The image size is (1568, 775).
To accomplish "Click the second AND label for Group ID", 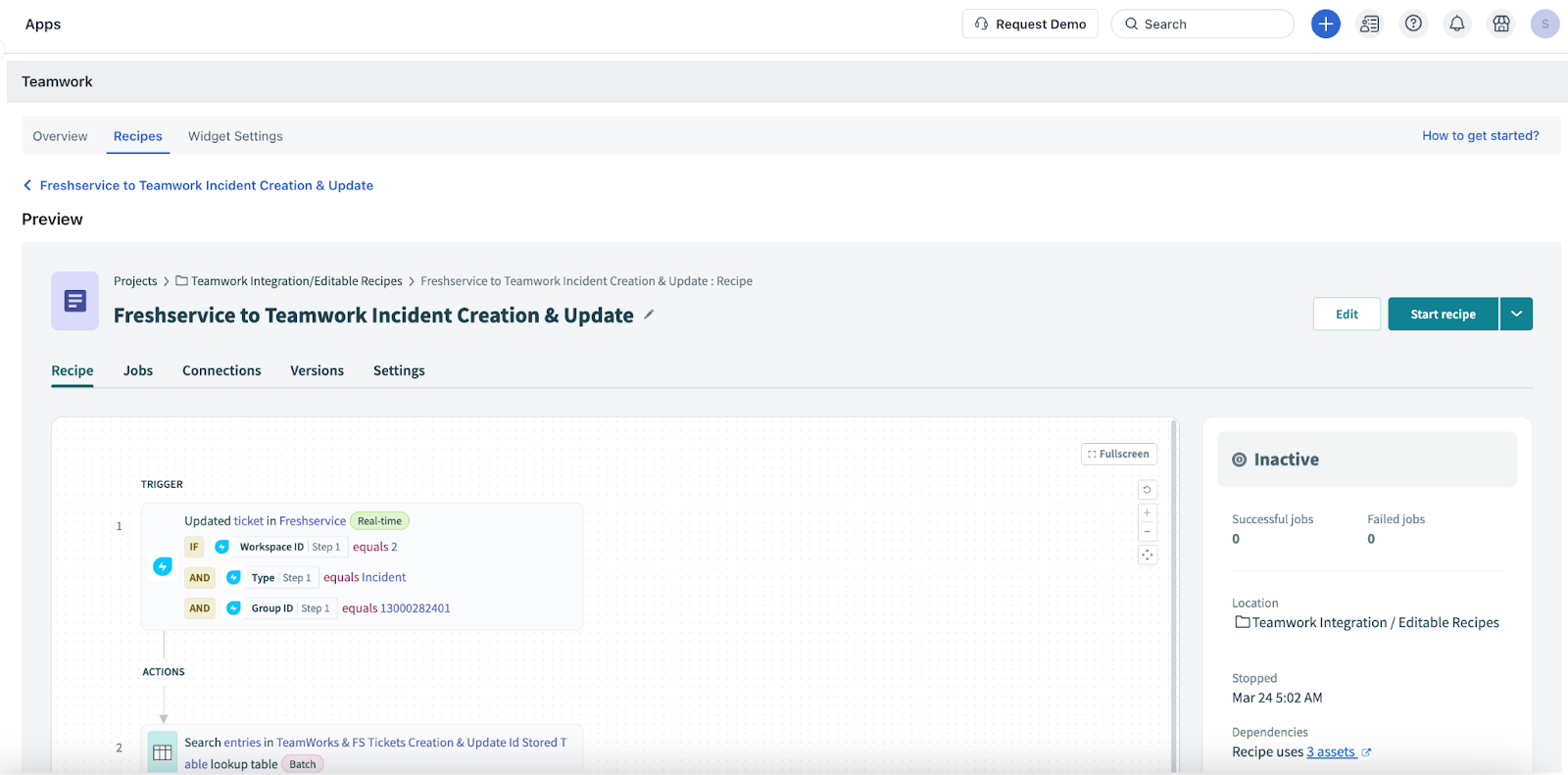I will click(x=200, y=608).
